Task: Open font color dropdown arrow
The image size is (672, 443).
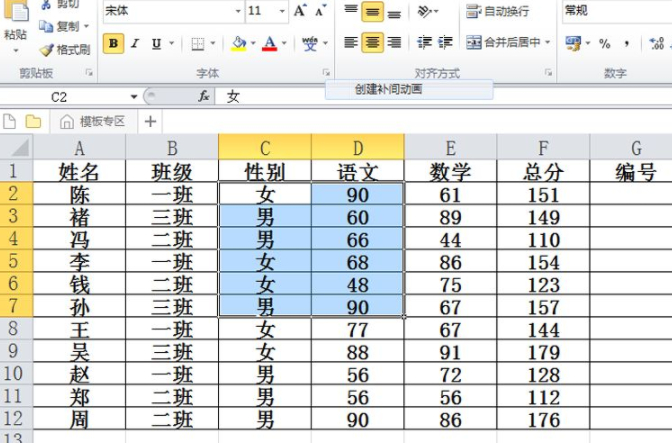Action: pyautogui.click(x=284, y=43)
